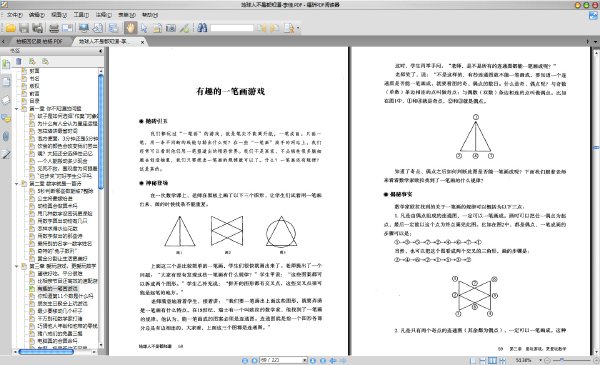Viewport: 600px width, 365px height.
Task: Go forward to the next view
Action: coord(343,360)
